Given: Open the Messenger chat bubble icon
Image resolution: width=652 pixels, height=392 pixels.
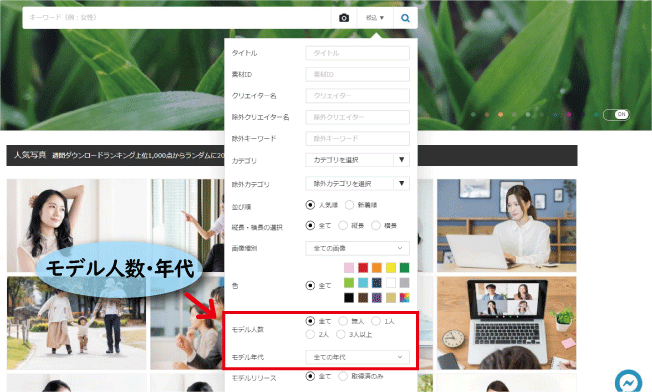Looking at the screenshot, I should 628,382.
